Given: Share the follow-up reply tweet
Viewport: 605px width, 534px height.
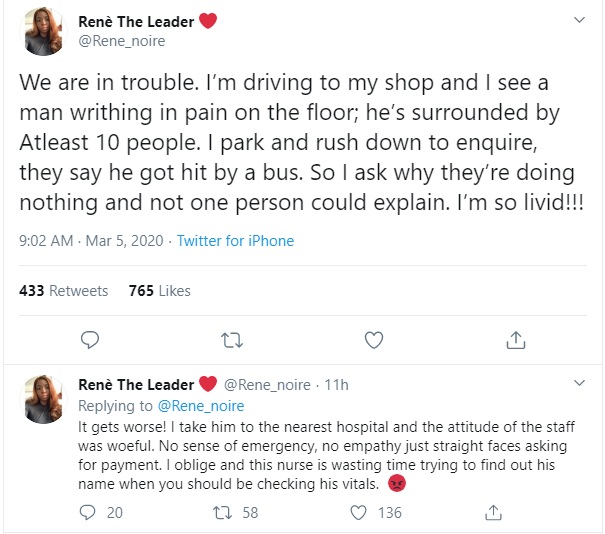Looking at the screenshot, I should pos(493,512).
